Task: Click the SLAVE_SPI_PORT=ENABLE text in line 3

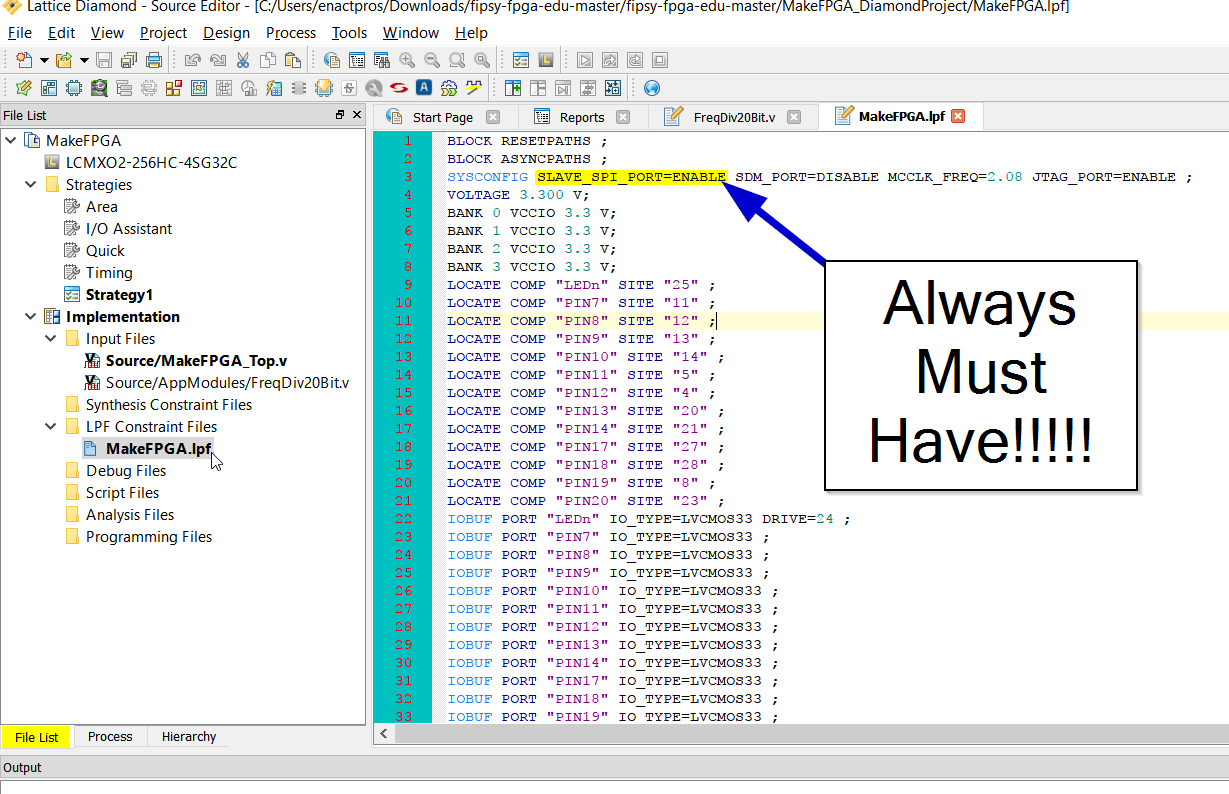Action: click(631, 177)
